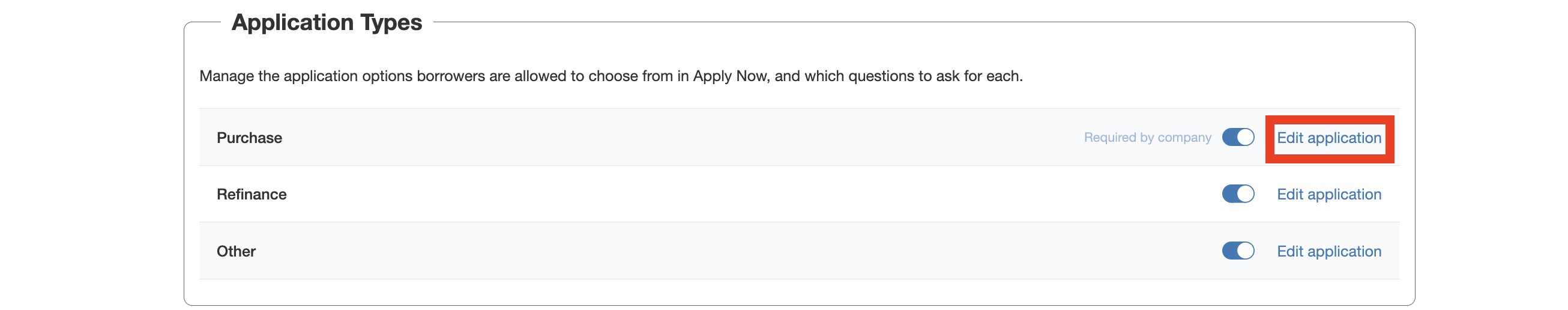The width and height of the screenshot is (1568, 310).
Task: Disable the Refinance application type
Action: (x=1237, y=194)
